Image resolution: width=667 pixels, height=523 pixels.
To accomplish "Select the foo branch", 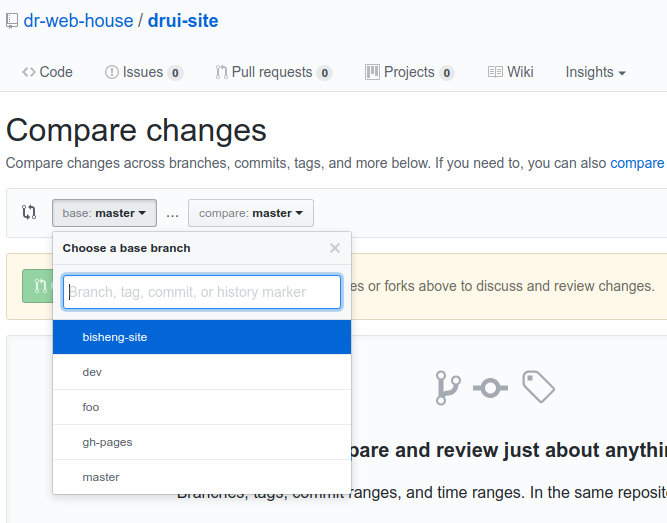I will tap(202, 407).
